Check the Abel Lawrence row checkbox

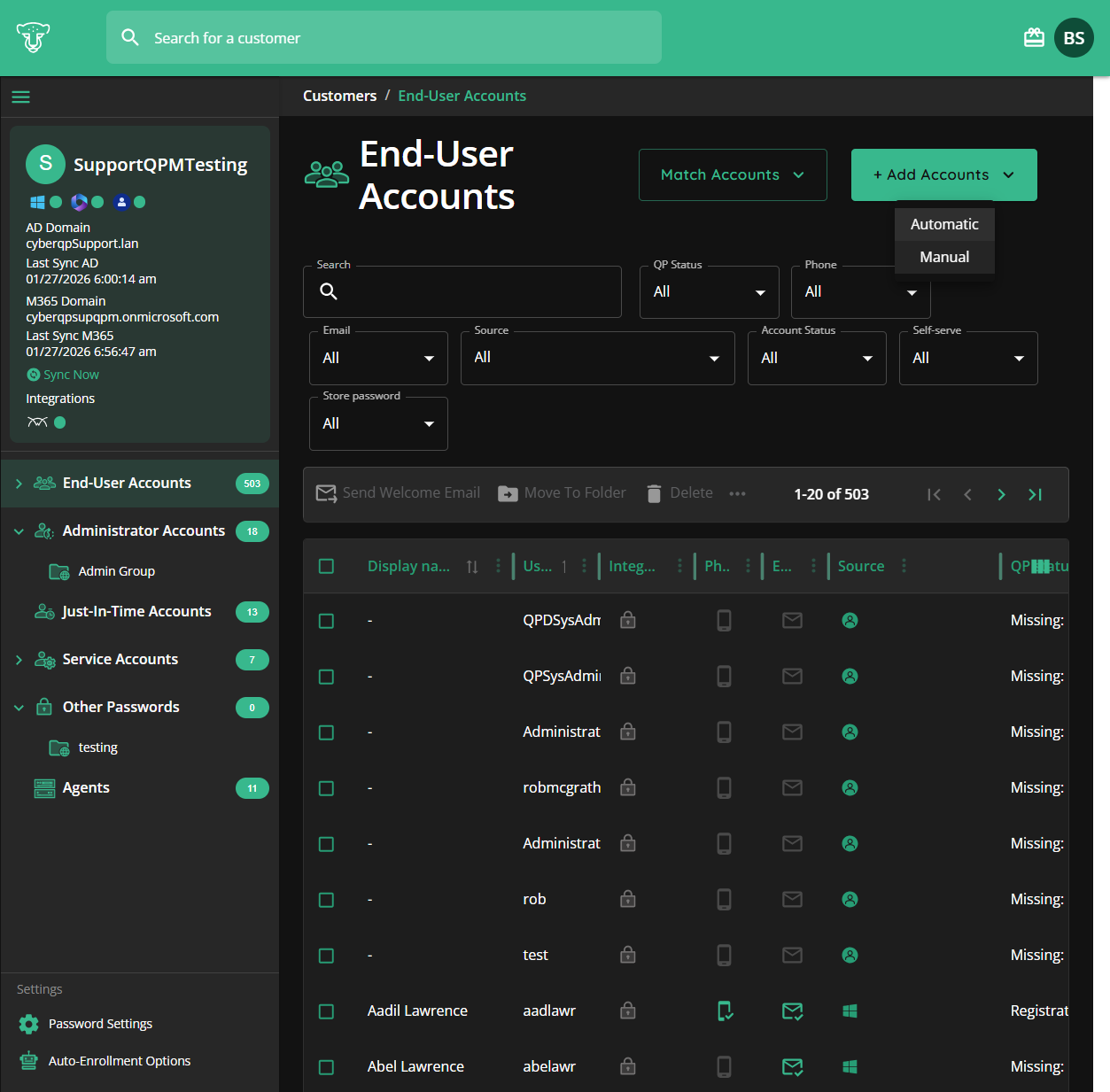pos(326,1067)
